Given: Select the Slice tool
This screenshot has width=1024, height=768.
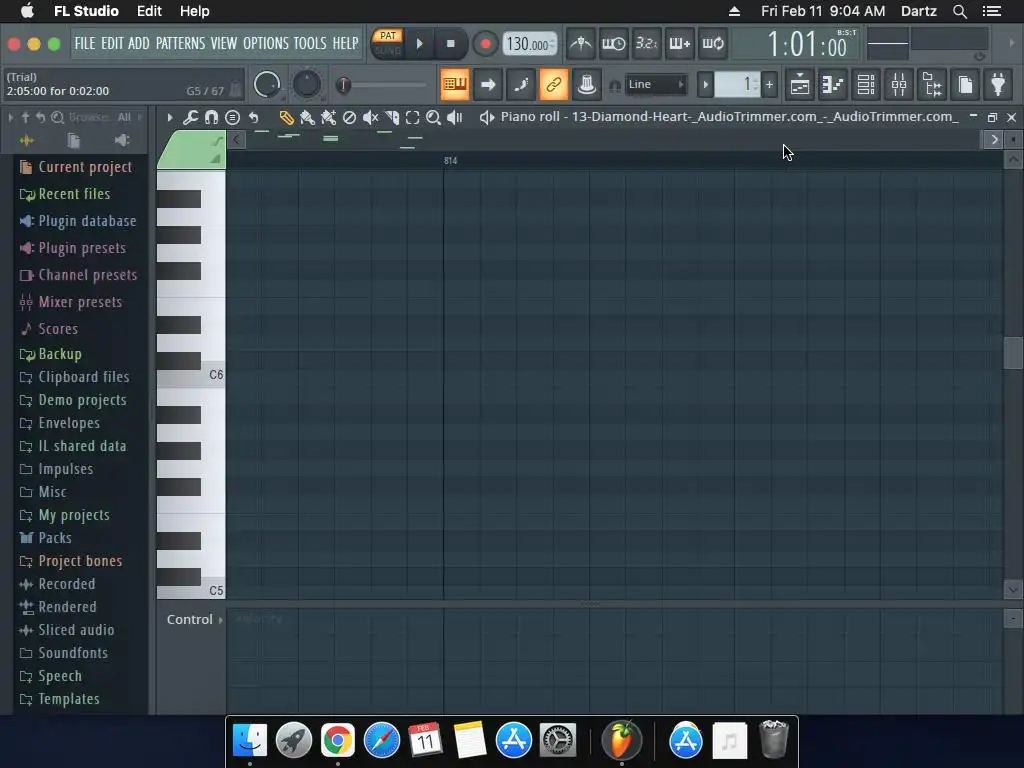Looking at the screenshot, I should [392, 118].
